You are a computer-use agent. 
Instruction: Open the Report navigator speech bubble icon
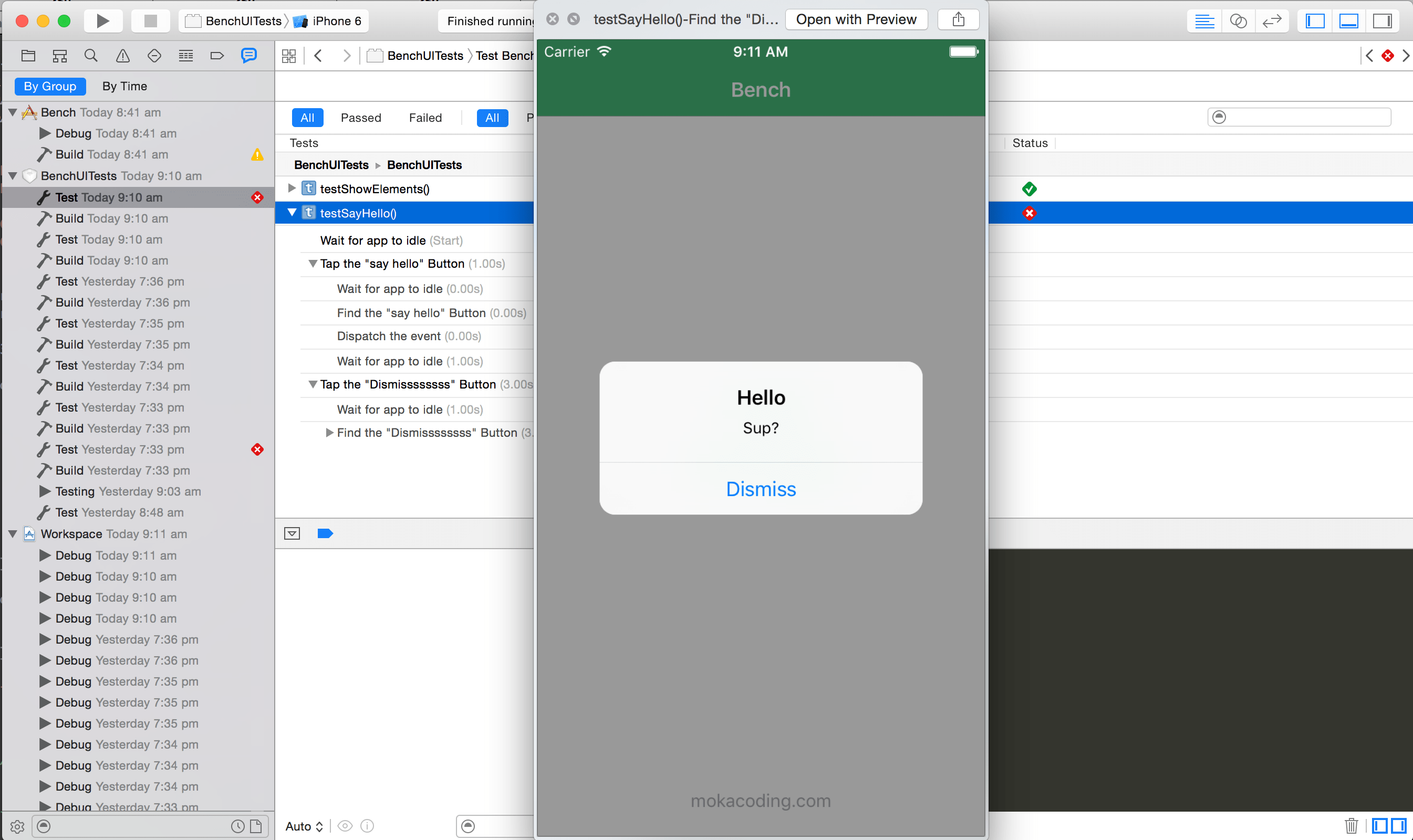(248, 56)
